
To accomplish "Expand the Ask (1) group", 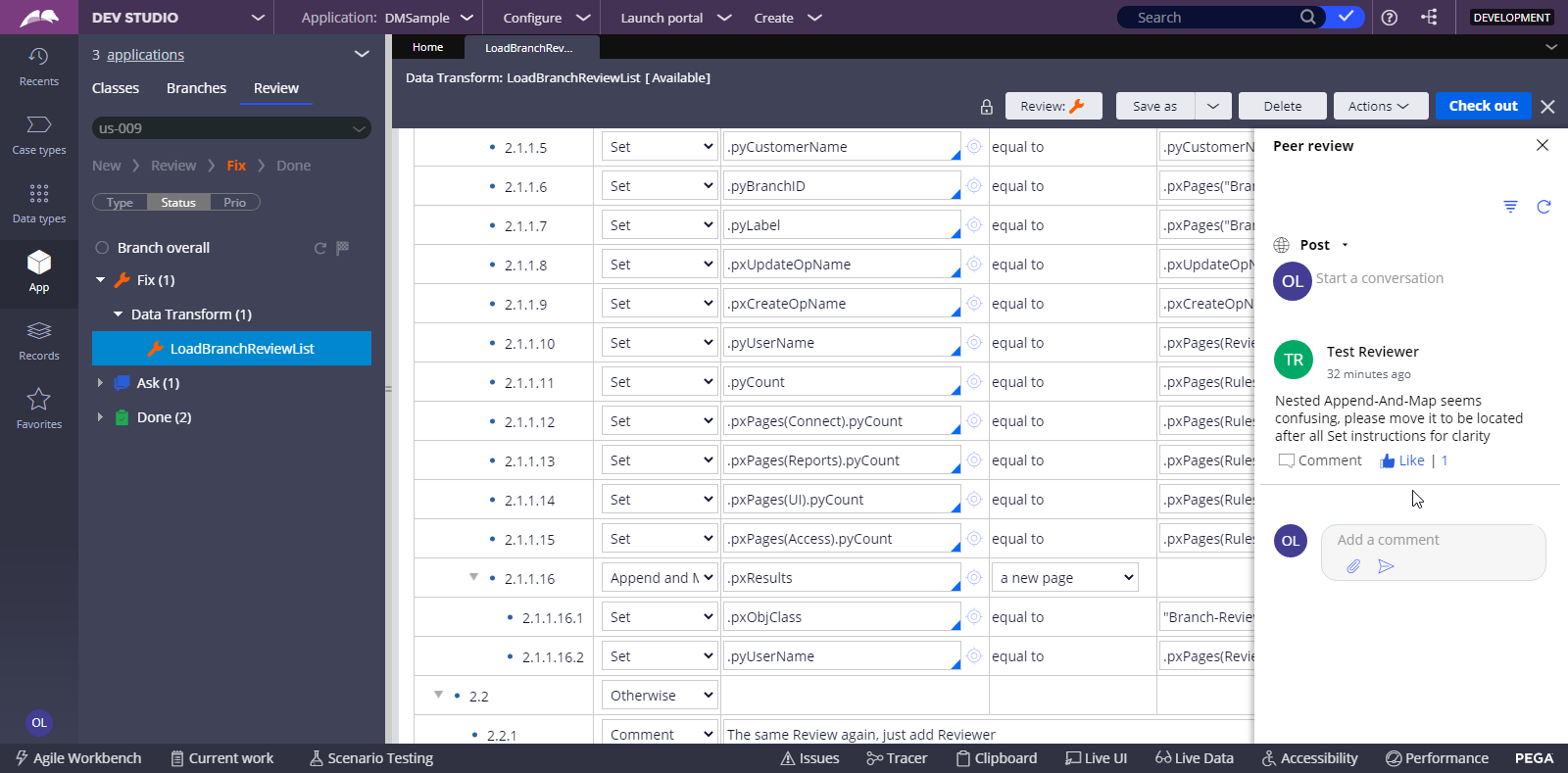I will click(x=100, y=383).
